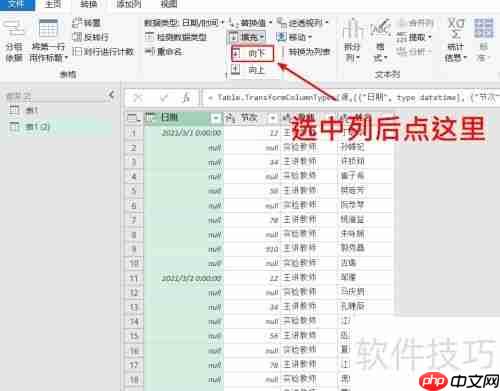
Task: Open the 拆分列 dropdown
Action: [x=352, y=41]
